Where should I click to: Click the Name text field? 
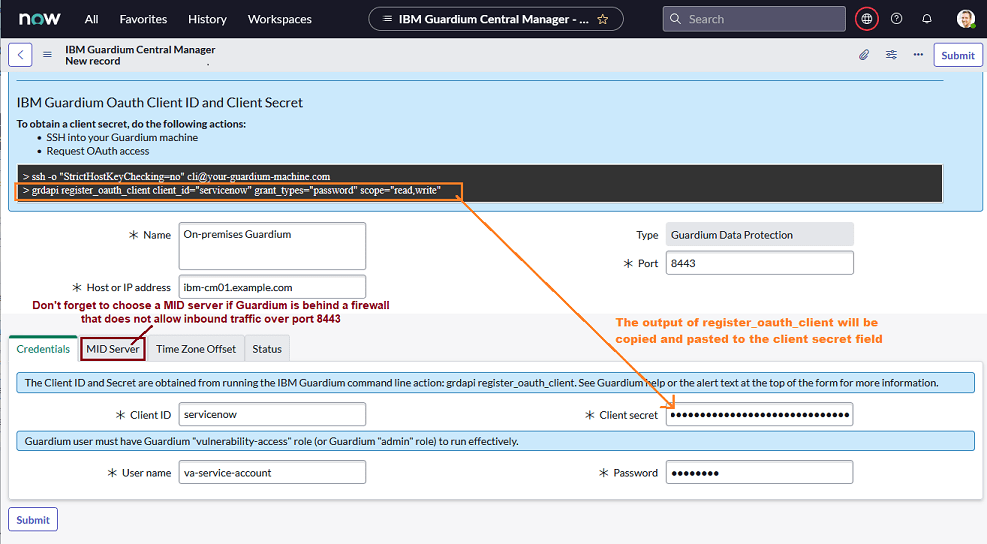coord(272,246)
